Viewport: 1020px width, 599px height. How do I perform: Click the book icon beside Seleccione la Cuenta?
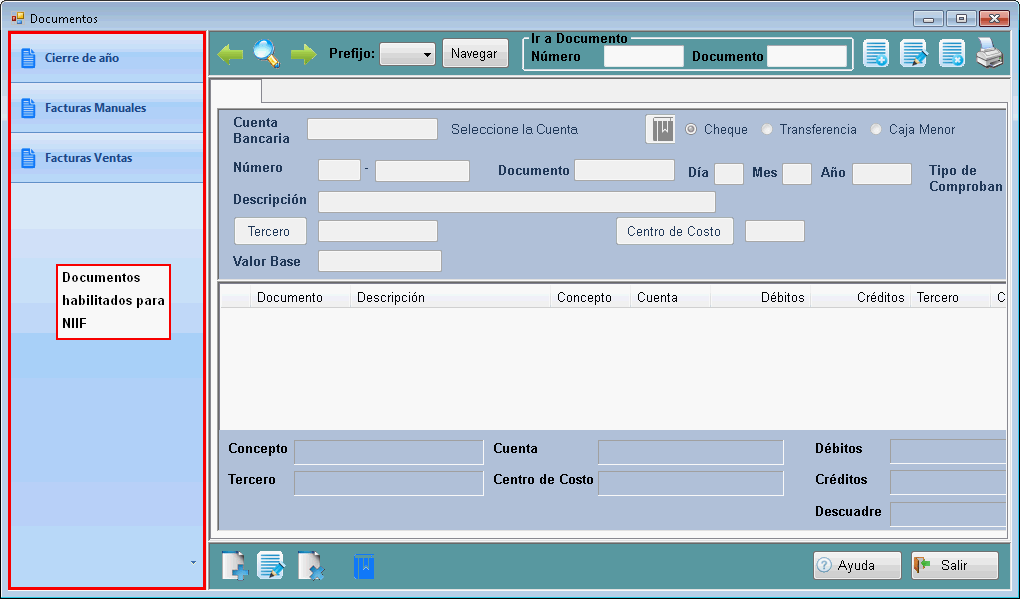(x=661, y=130)
